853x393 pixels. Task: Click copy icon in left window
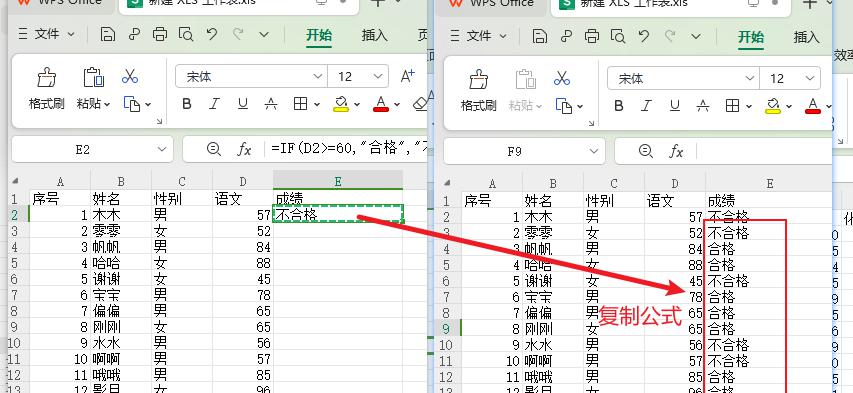pos(132,103)
